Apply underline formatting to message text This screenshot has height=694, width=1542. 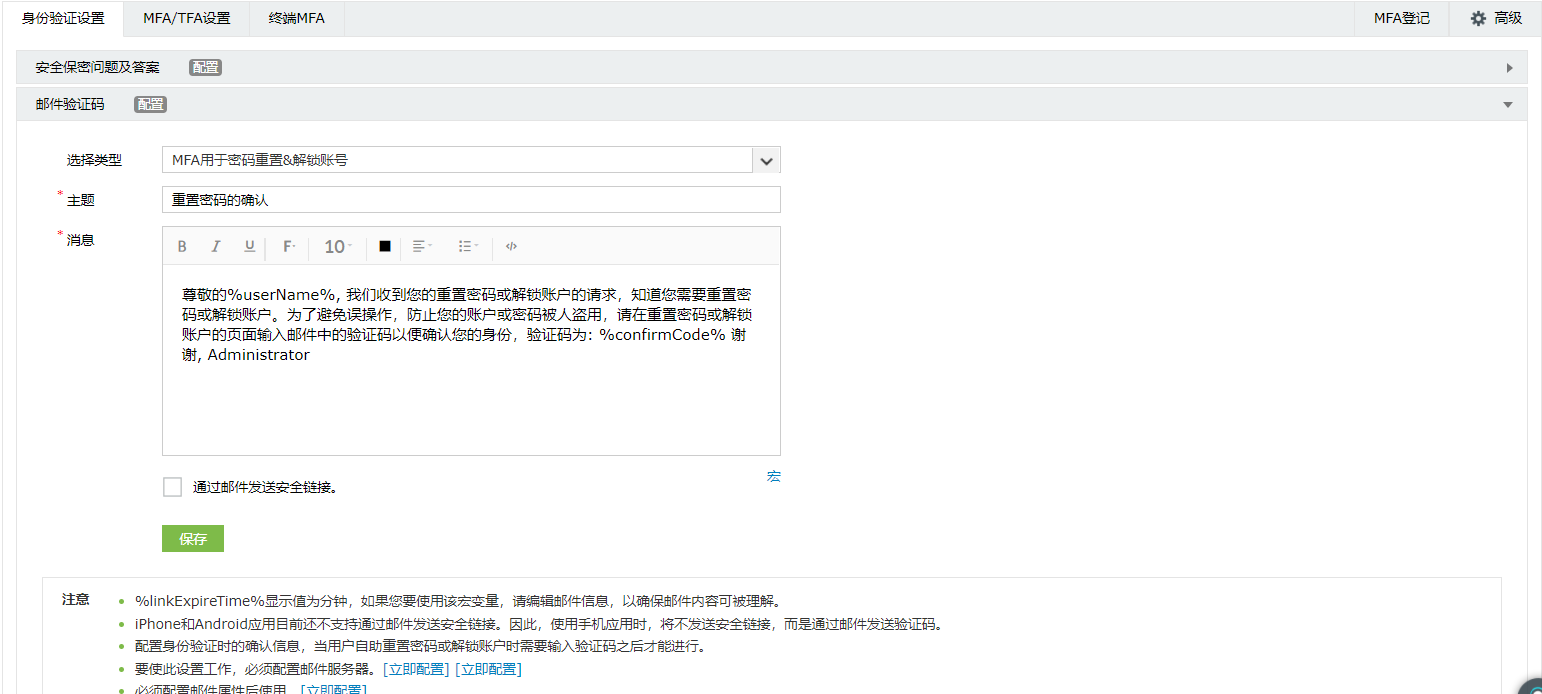249,246
